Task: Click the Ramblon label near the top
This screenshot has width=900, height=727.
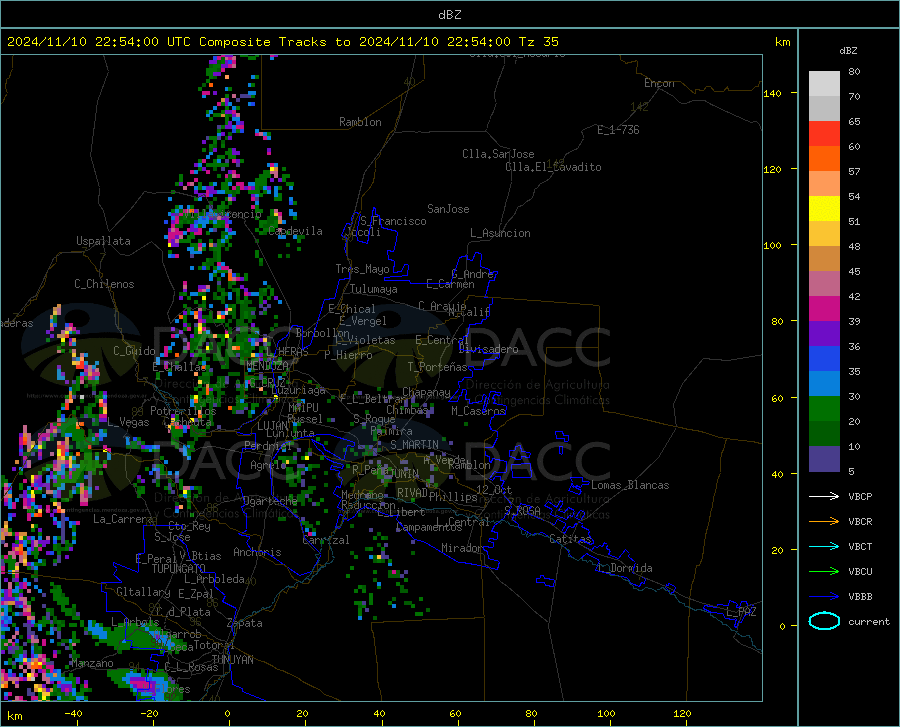Action: (360, 122)
